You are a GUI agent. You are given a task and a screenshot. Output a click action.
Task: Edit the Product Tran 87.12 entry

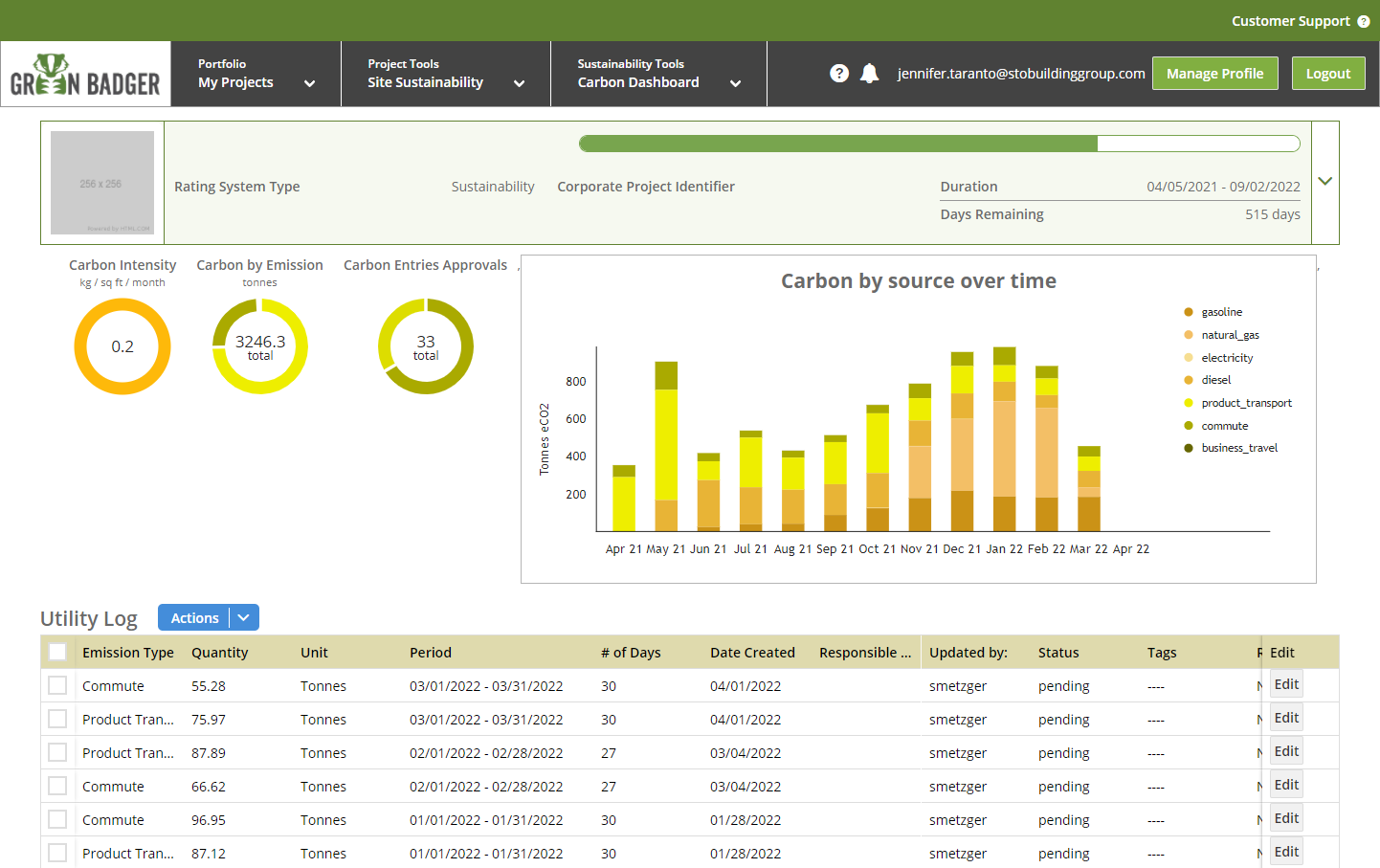coord(1286,852)
